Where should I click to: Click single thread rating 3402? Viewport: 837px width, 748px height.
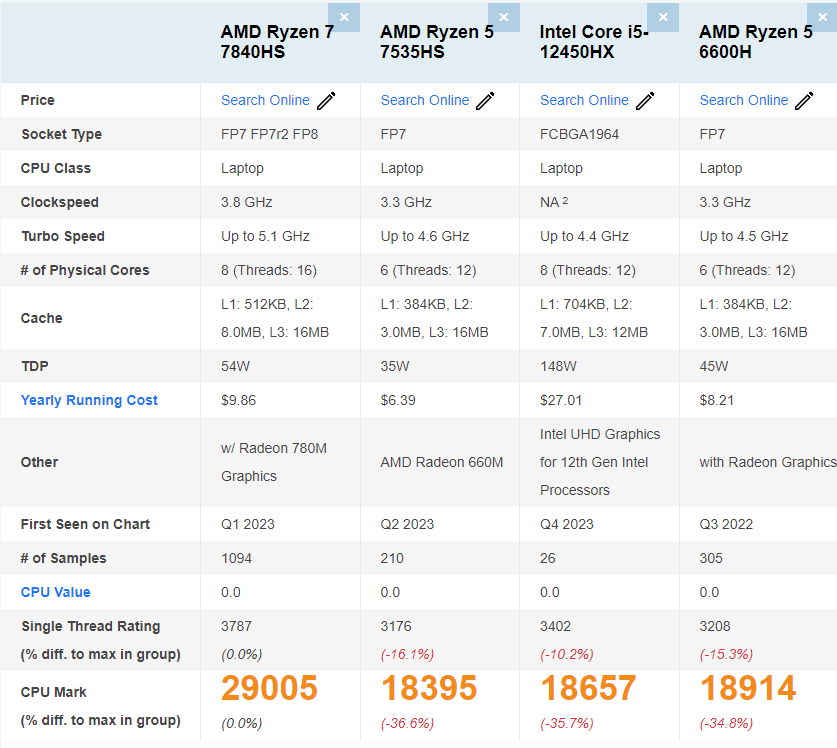556,626
